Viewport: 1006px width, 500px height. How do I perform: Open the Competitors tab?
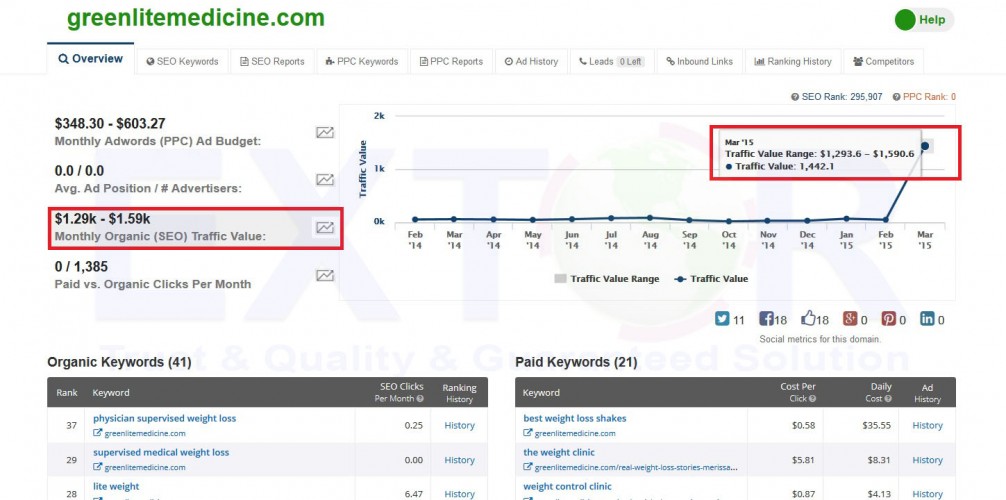coord(883,61)
